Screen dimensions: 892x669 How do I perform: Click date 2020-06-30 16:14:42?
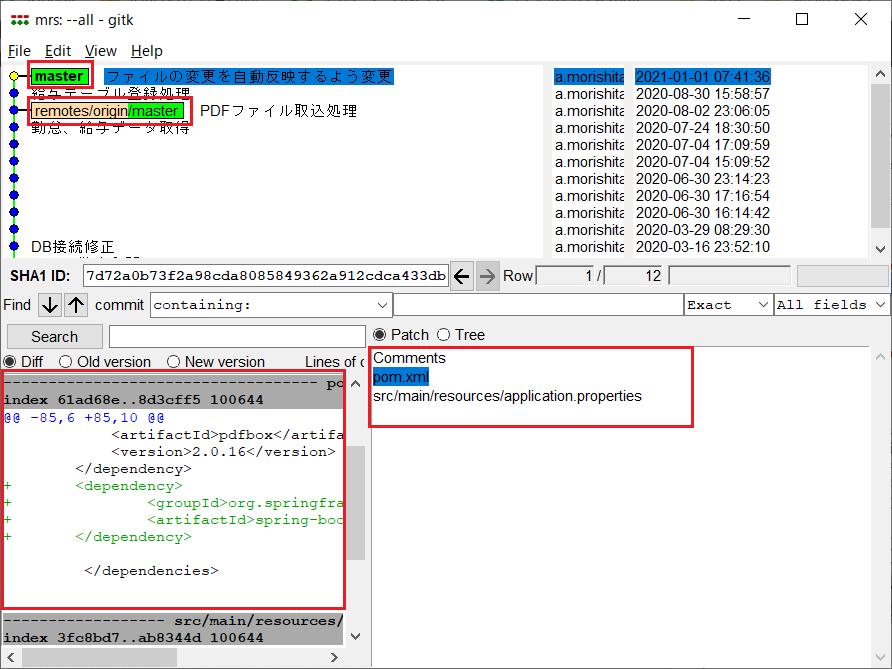click(703, 213)
